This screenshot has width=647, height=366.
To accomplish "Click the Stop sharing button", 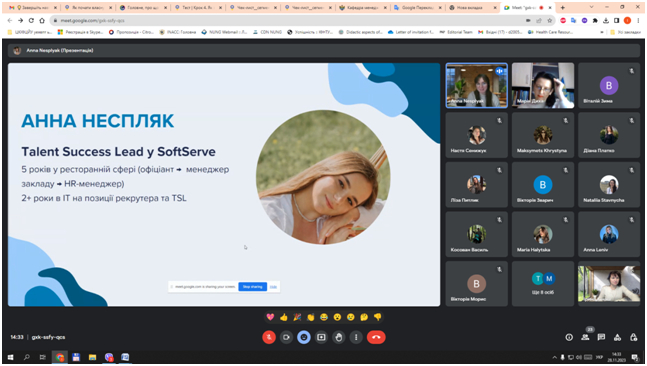I will (253, 286).
